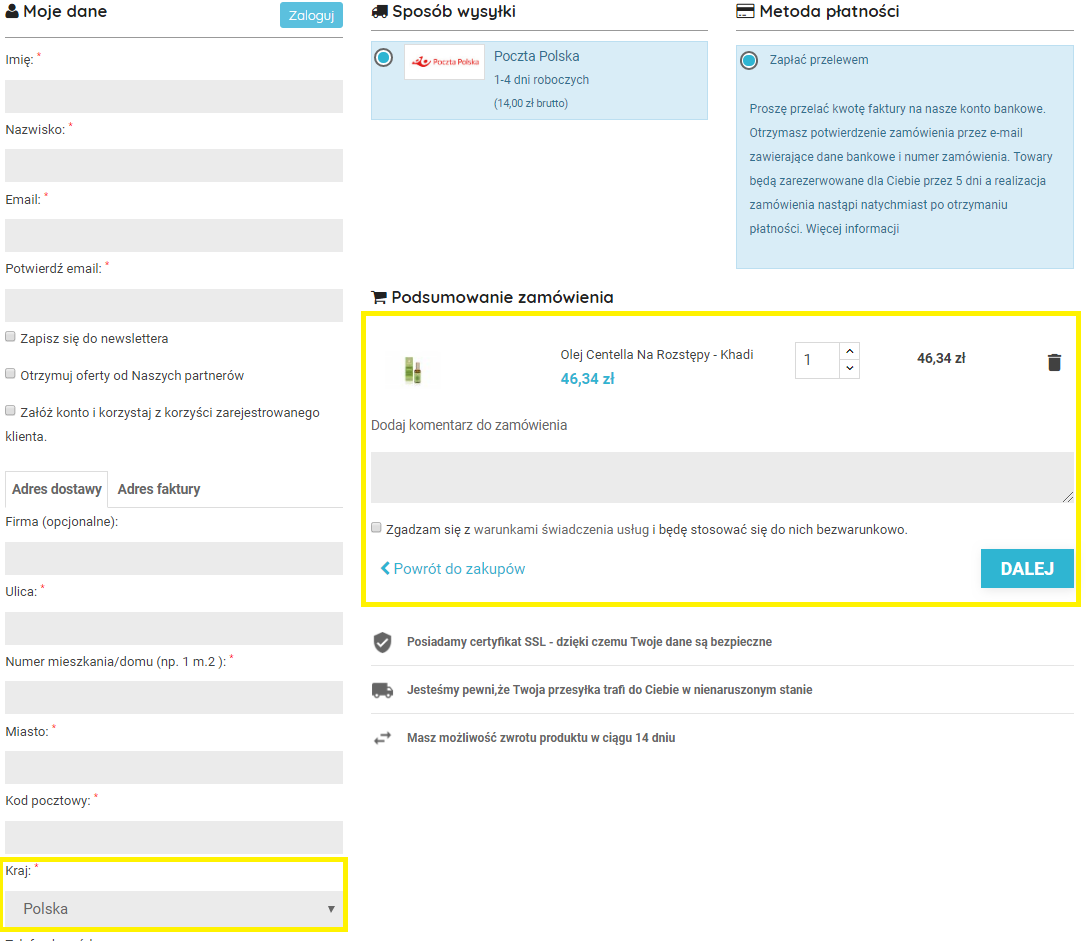Click the return arrows icon next to zwrotu text
This screenshot has width=1086, height=941.
[382, 738]
